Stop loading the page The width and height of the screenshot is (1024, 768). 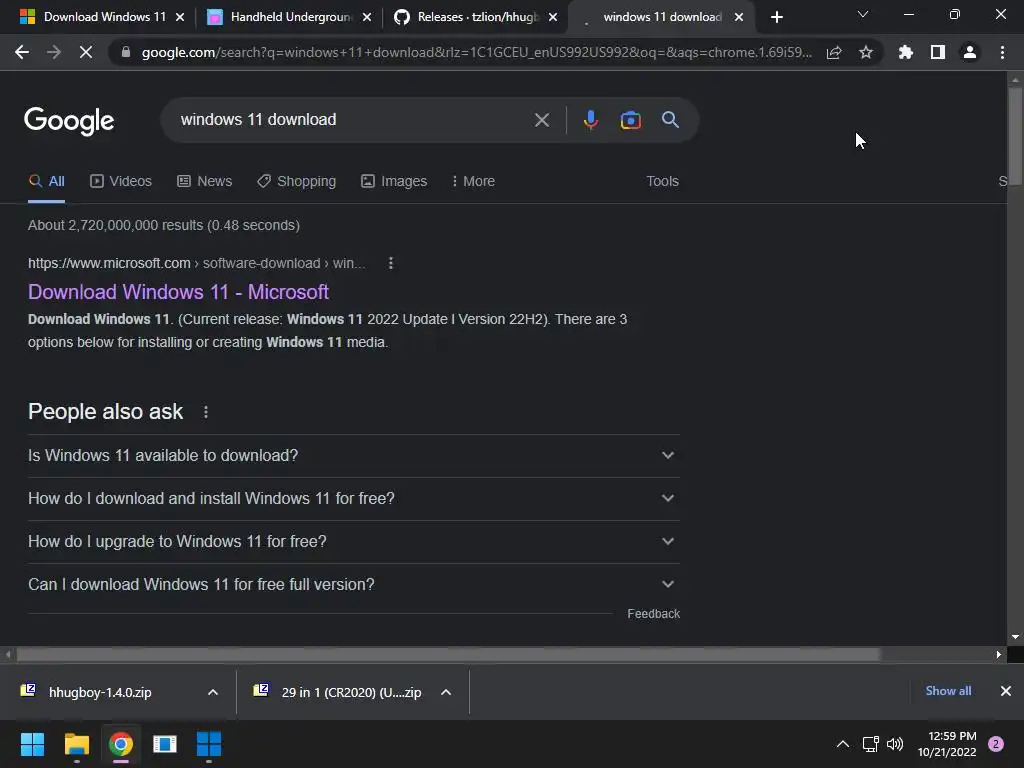point(86,52)
